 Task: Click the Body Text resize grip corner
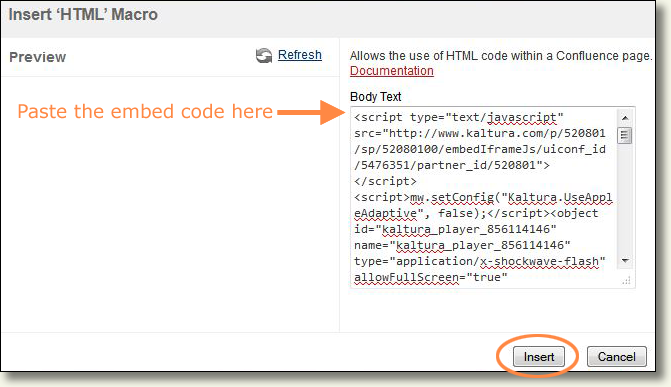(x=626, y=281)
